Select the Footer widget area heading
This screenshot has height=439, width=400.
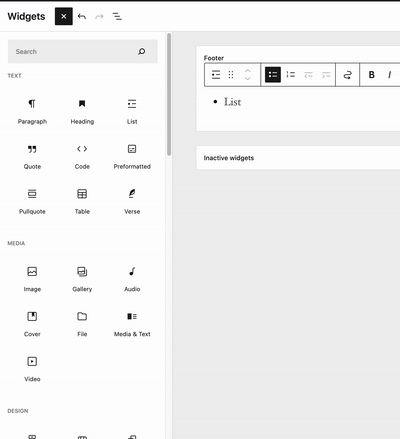[x=214, y=58]
